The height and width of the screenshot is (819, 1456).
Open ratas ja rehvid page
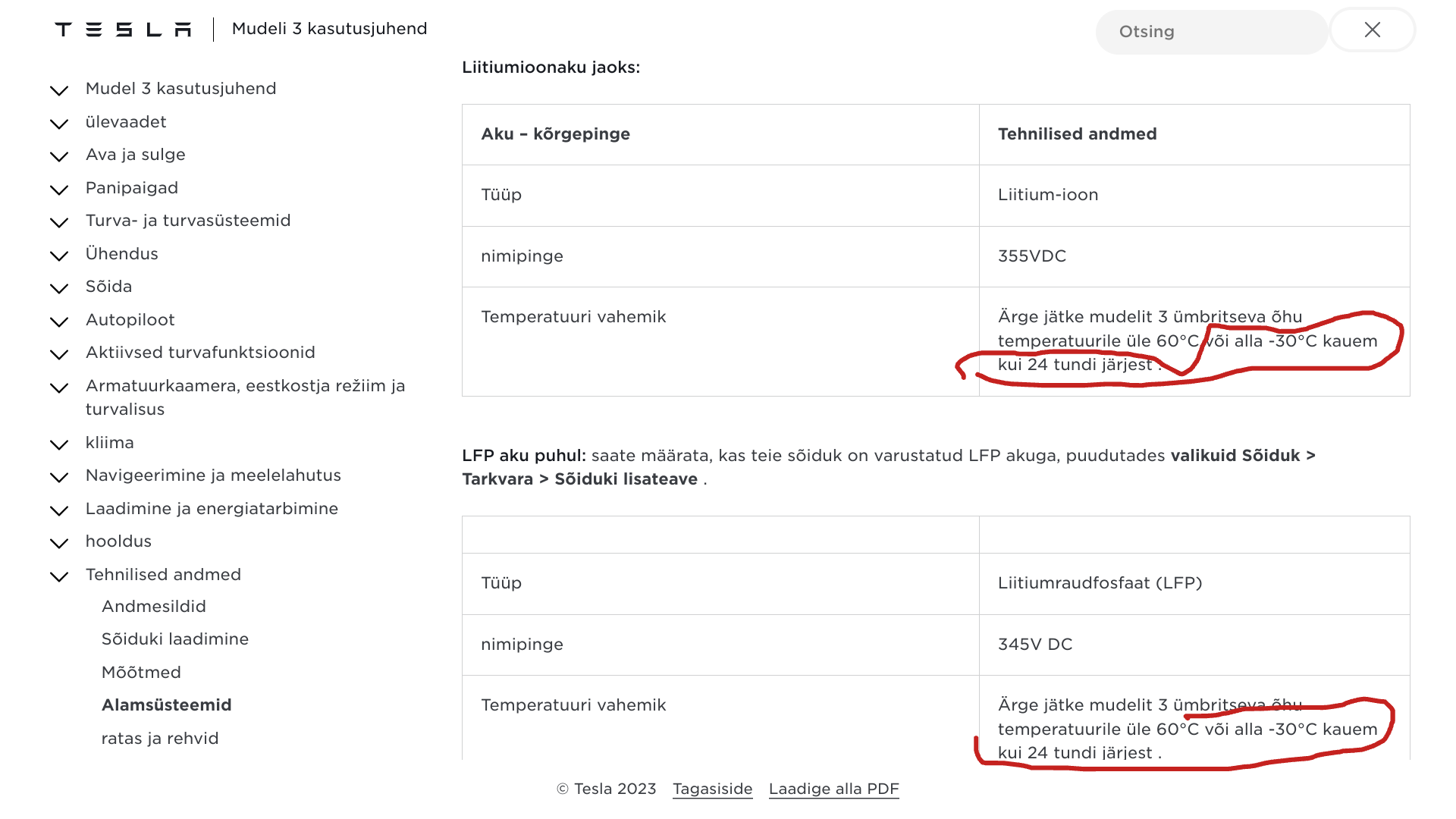160,739
